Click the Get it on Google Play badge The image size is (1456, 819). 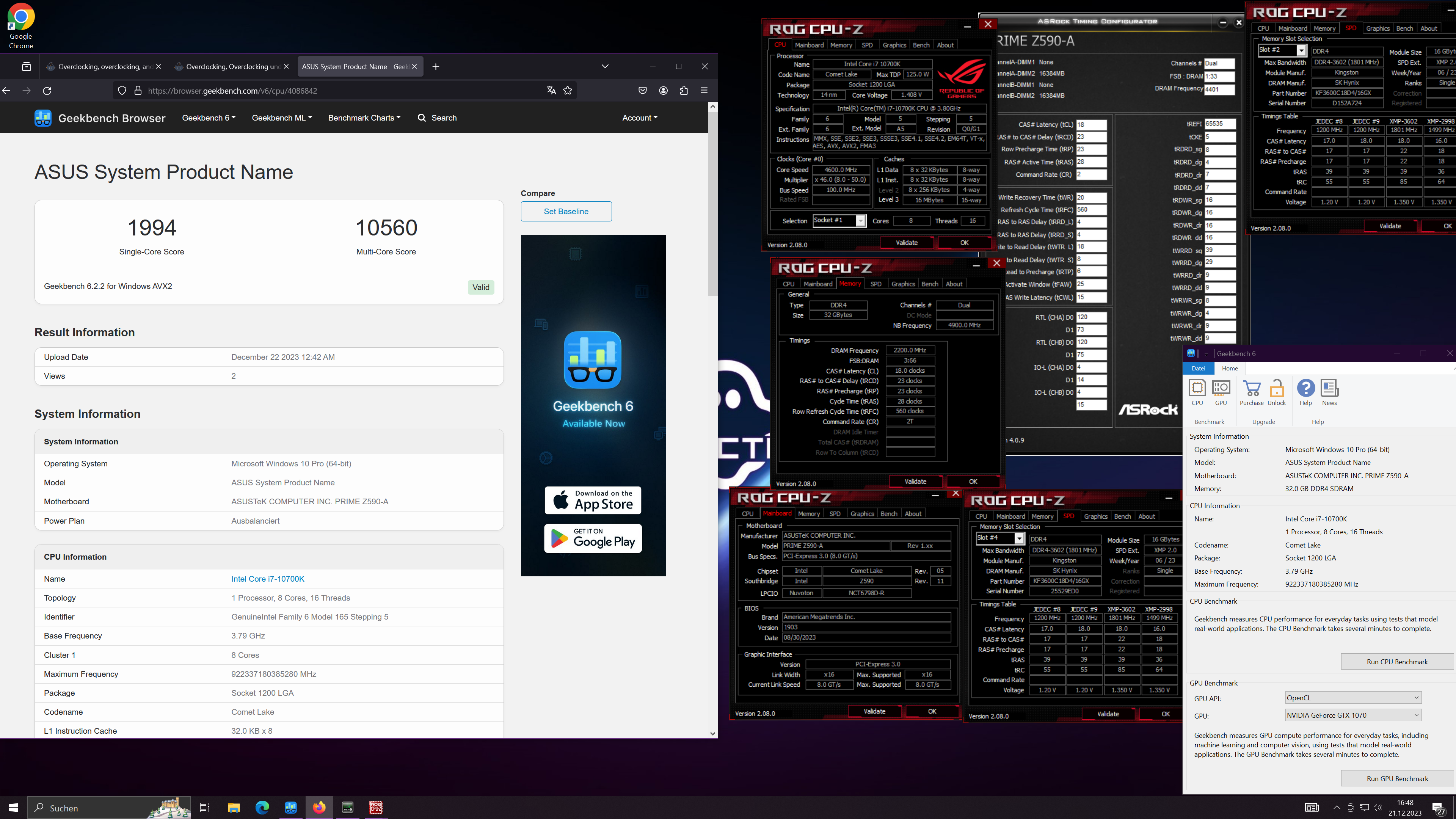click(x=593, y=538)
